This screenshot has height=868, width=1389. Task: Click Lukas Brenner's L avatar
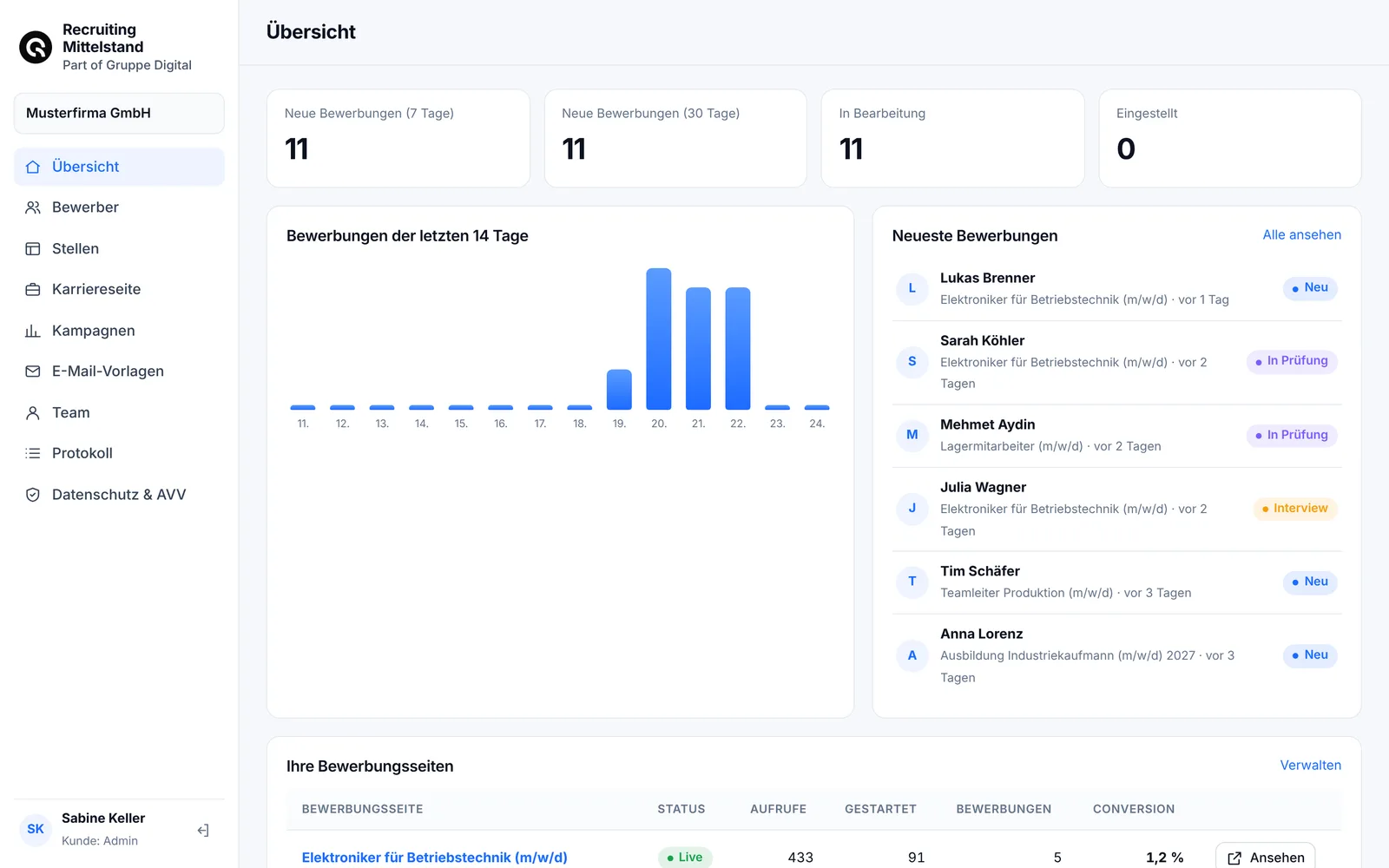coord(912,288)
